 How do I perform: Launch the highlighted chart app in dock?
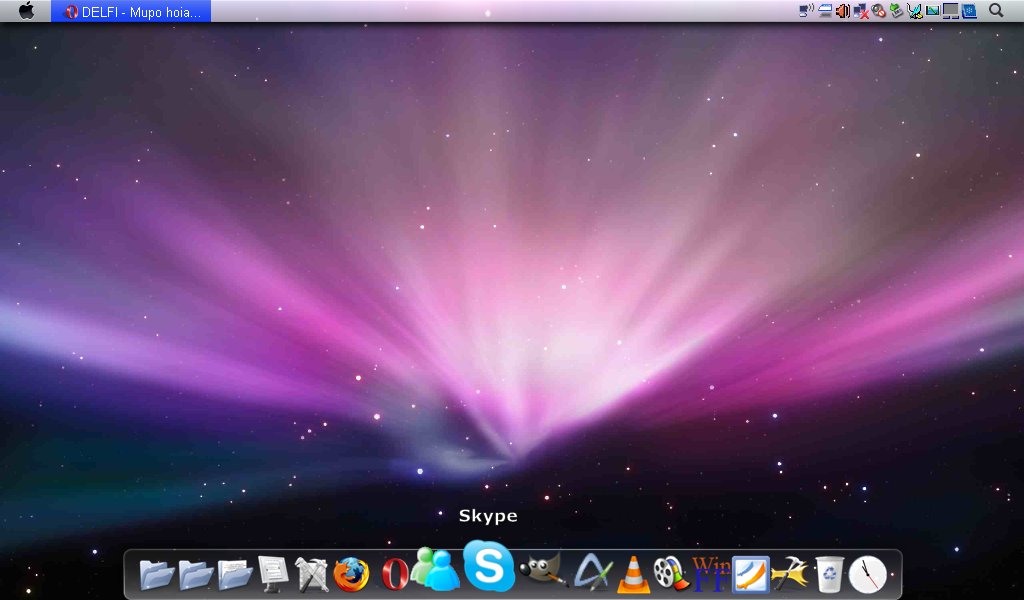click(x=750, y=575)
